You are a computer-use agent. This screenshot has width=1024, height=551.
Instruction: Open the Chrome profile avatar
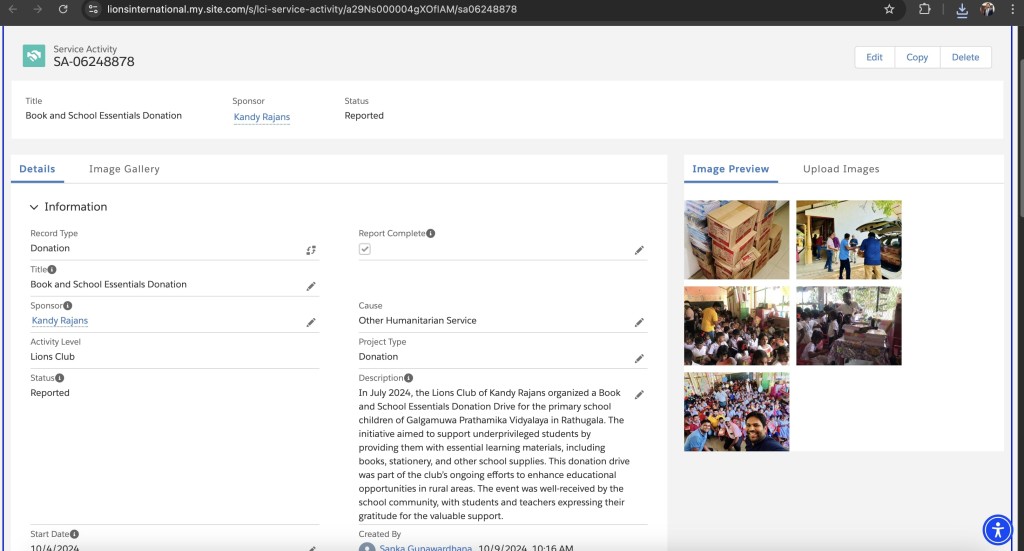point(987,9)
